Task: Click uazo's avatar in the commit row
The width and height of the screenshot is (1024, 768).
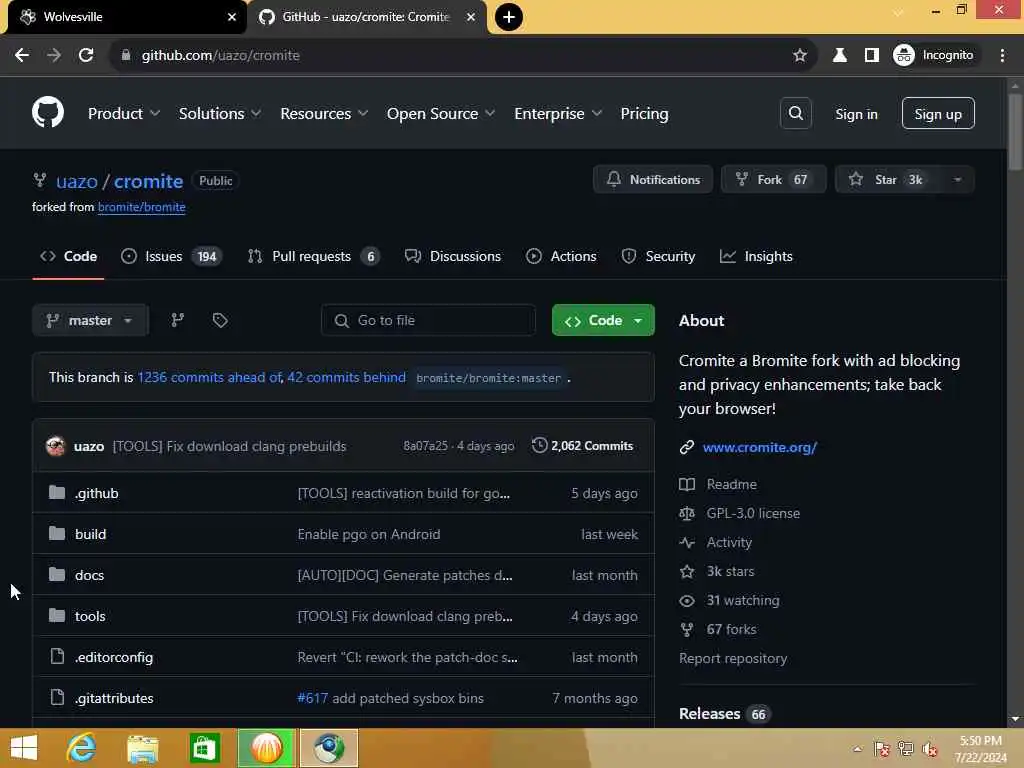Action: coord(56,445)
